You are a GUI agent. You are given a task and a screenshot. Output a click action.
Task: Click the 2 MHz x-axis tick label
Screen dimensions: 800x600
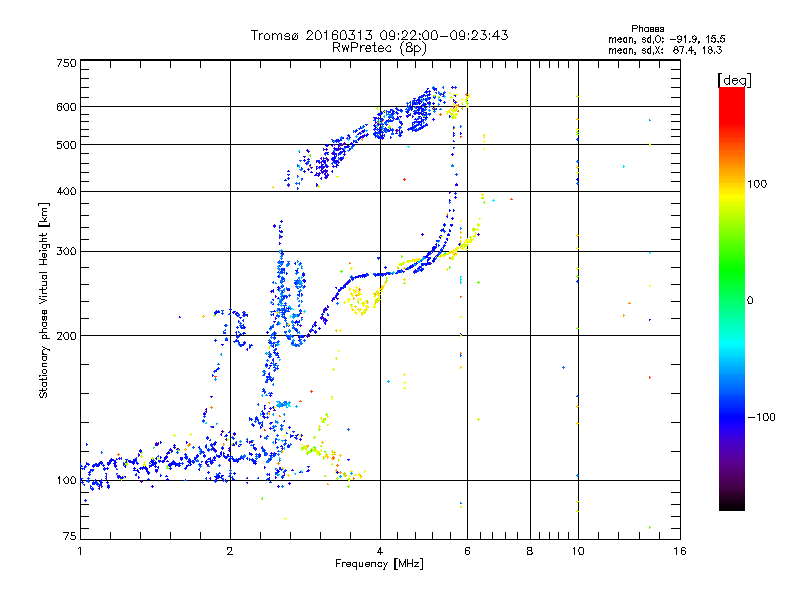click(x=230, y=551)
